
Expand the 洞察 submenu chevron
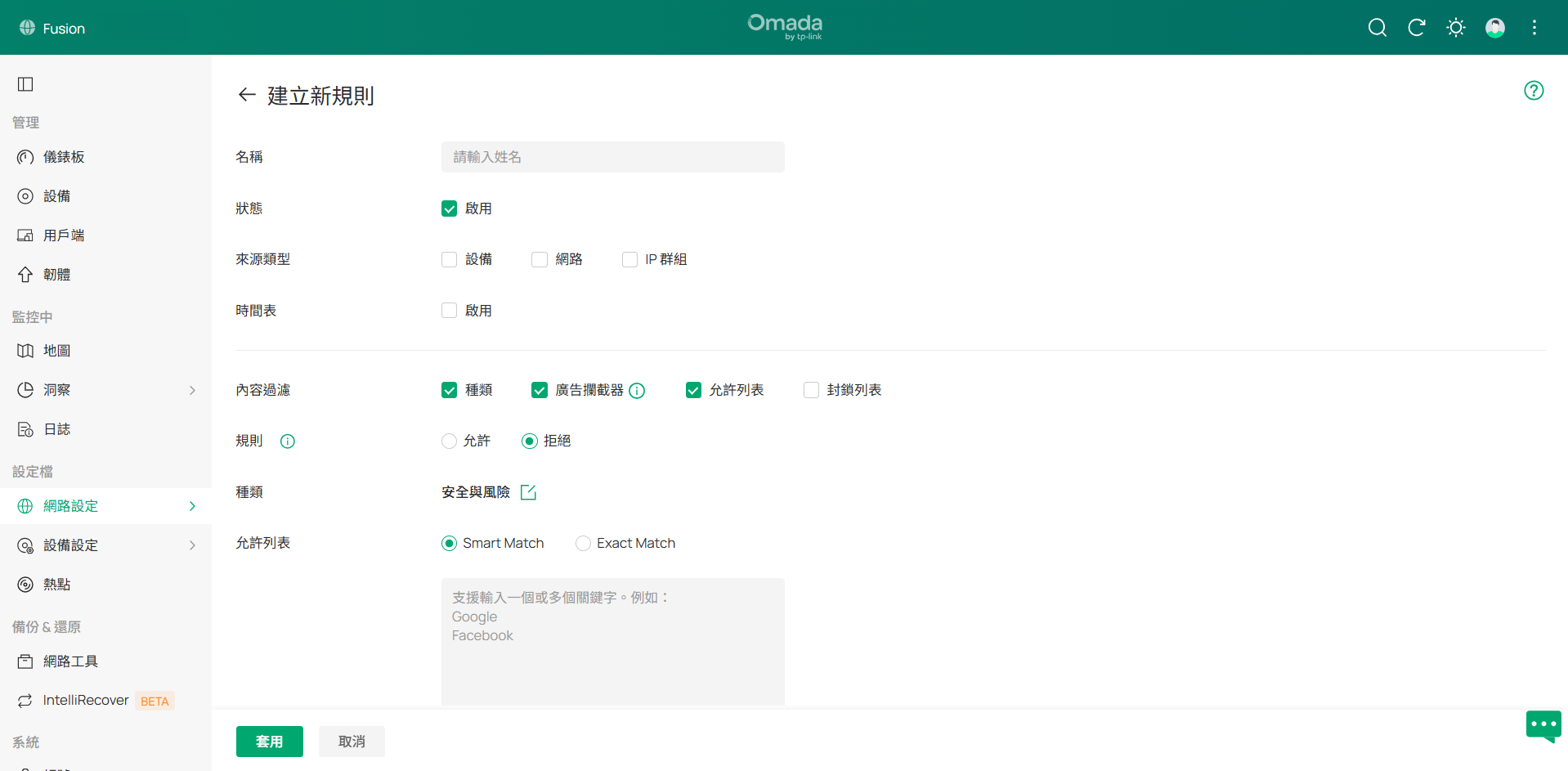[x=192, y=390]
